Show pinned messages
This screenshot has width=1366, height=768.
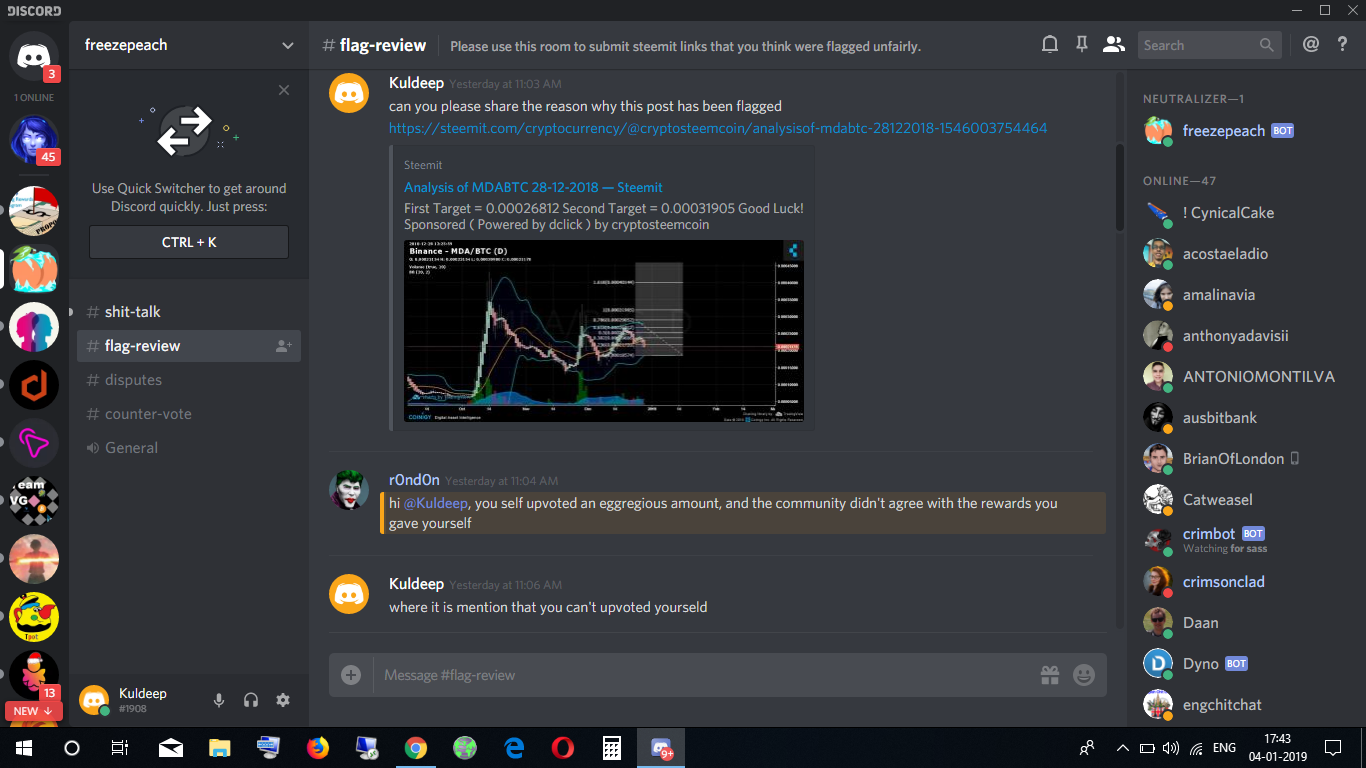[x=1081, y=44]
